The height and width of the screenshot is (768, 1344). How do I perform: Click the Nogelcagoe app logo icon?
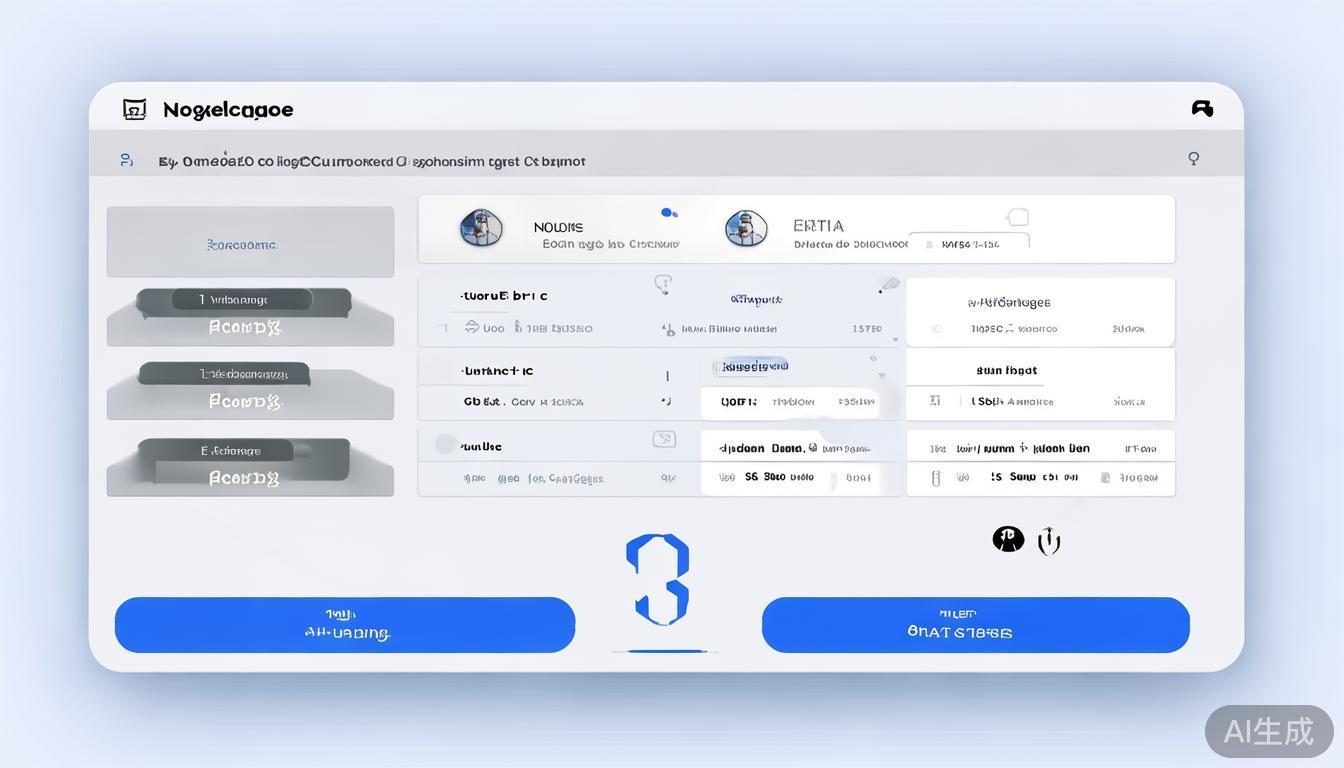click(134, 109)
